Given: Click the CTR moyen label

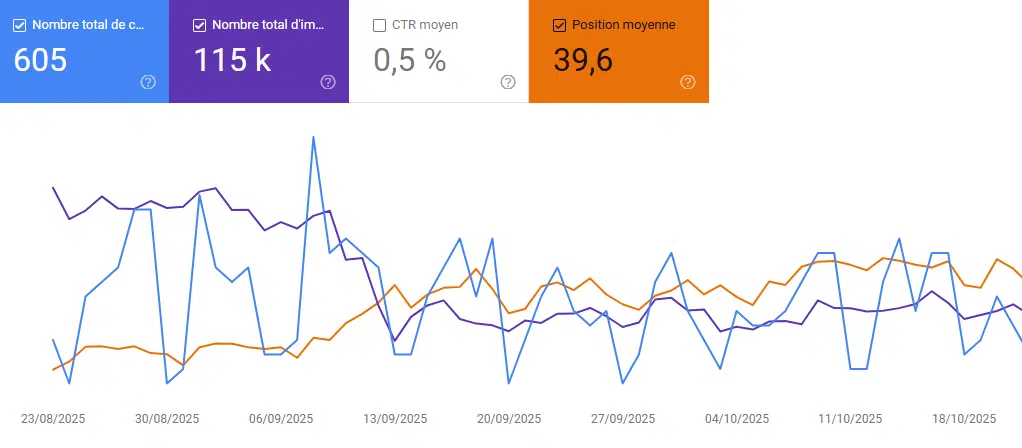Looking at the screenshot, I should pyautogui.click(x=425, y=25).
